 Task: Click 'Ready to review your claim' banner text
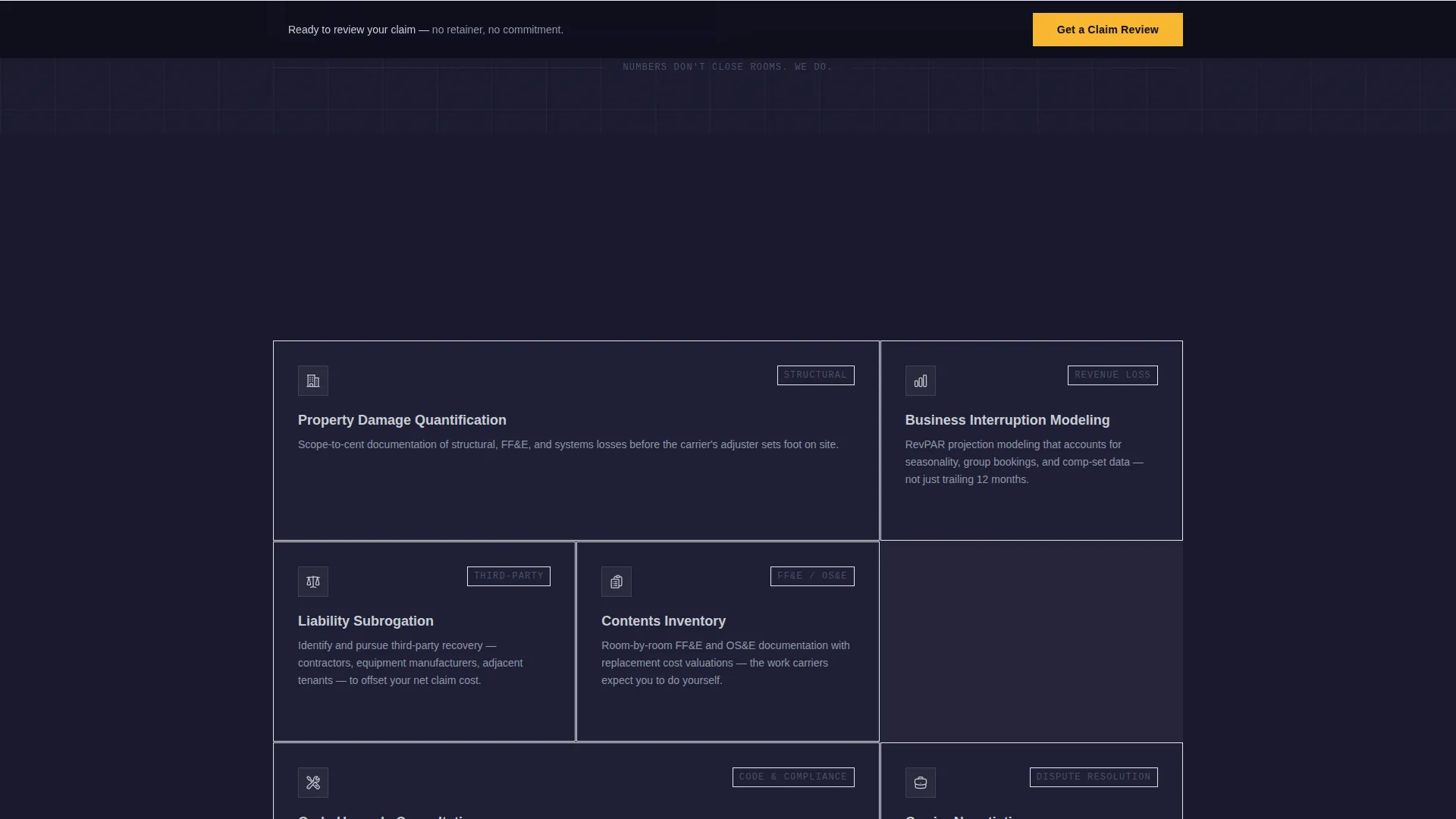point(425,30)
